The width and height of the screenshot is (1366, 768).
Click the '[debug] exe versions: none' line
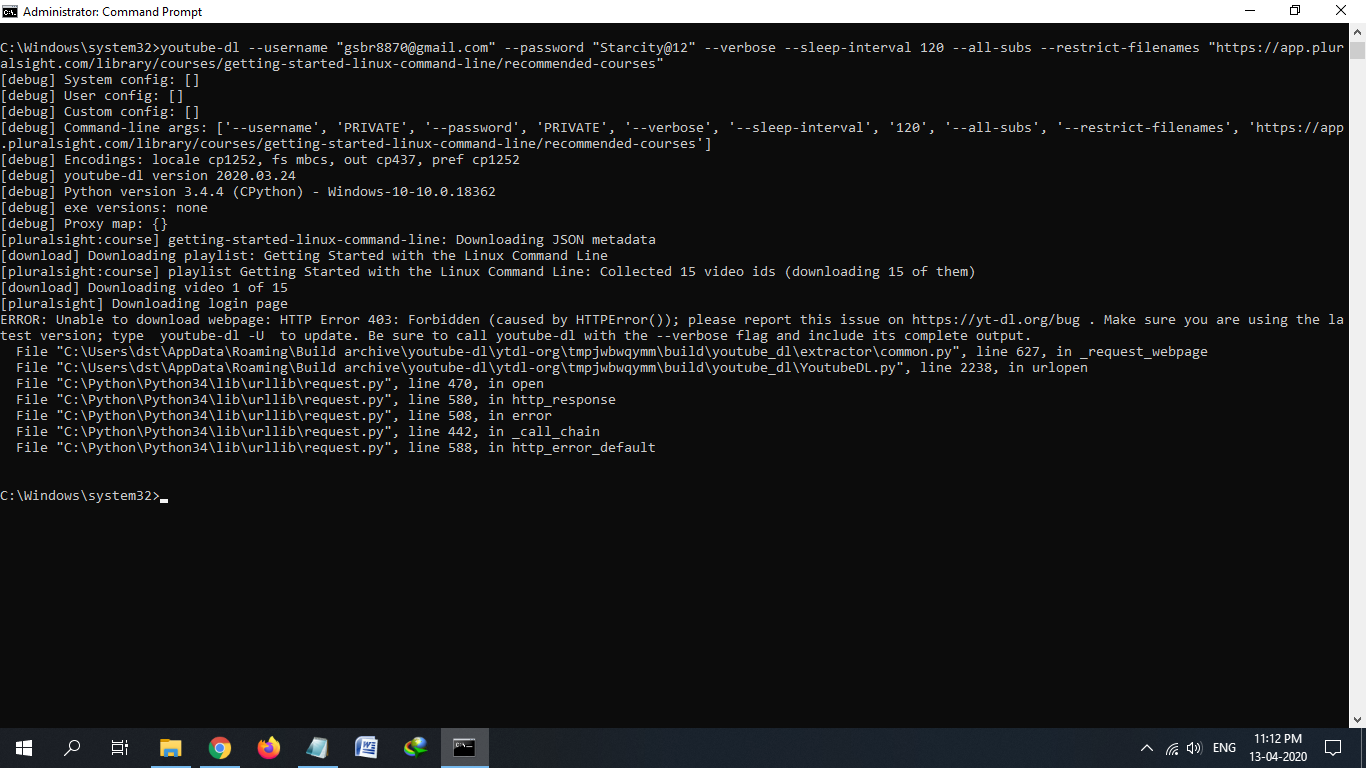104,208
